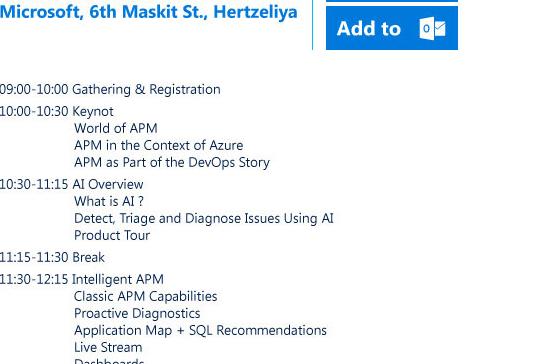Click APM in the Context of Azure
This screenshot has width=546, height=364.
tap(158, 145)
